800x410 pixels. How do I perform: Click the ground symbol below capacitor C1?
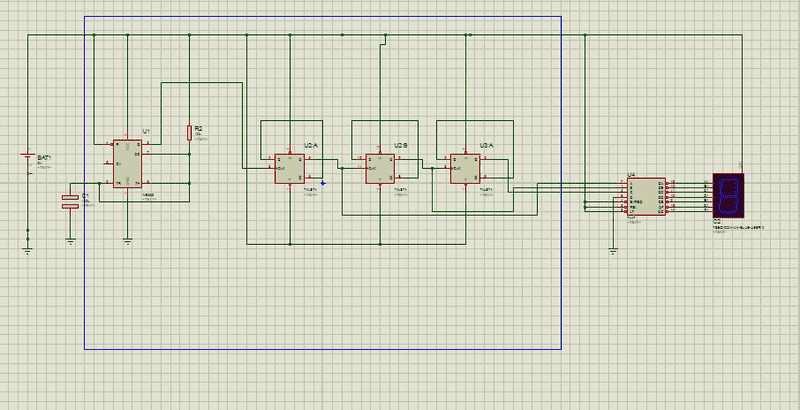tap(70, 239)
